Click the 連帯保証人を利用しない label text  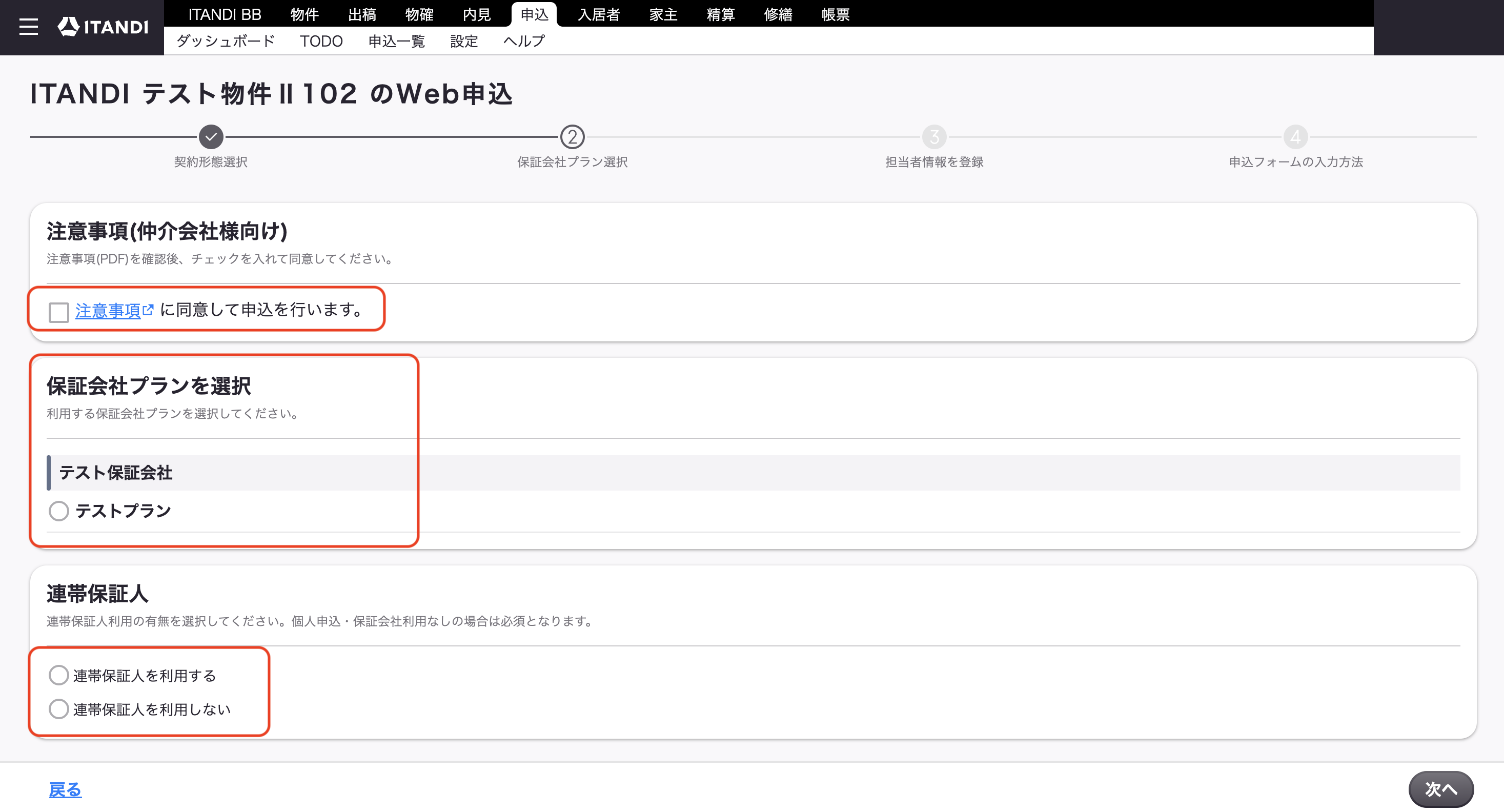(x=152, y=709)
